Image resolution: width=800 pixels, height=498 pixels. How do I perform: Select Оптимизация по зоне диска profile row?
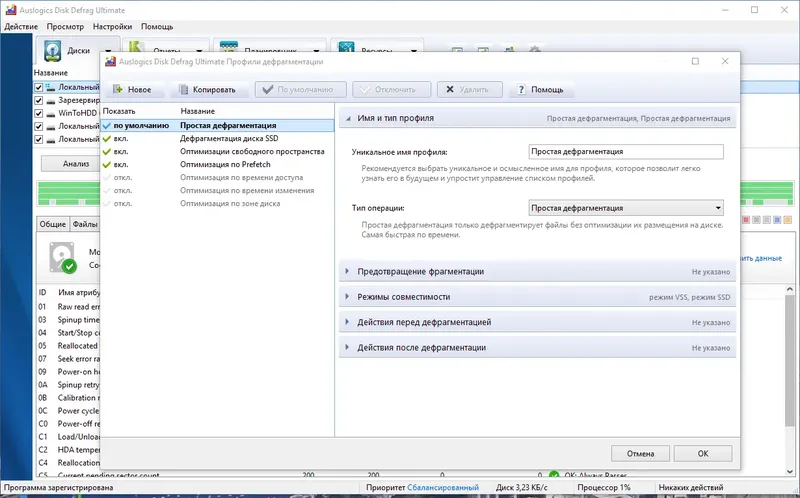(217, 204)
